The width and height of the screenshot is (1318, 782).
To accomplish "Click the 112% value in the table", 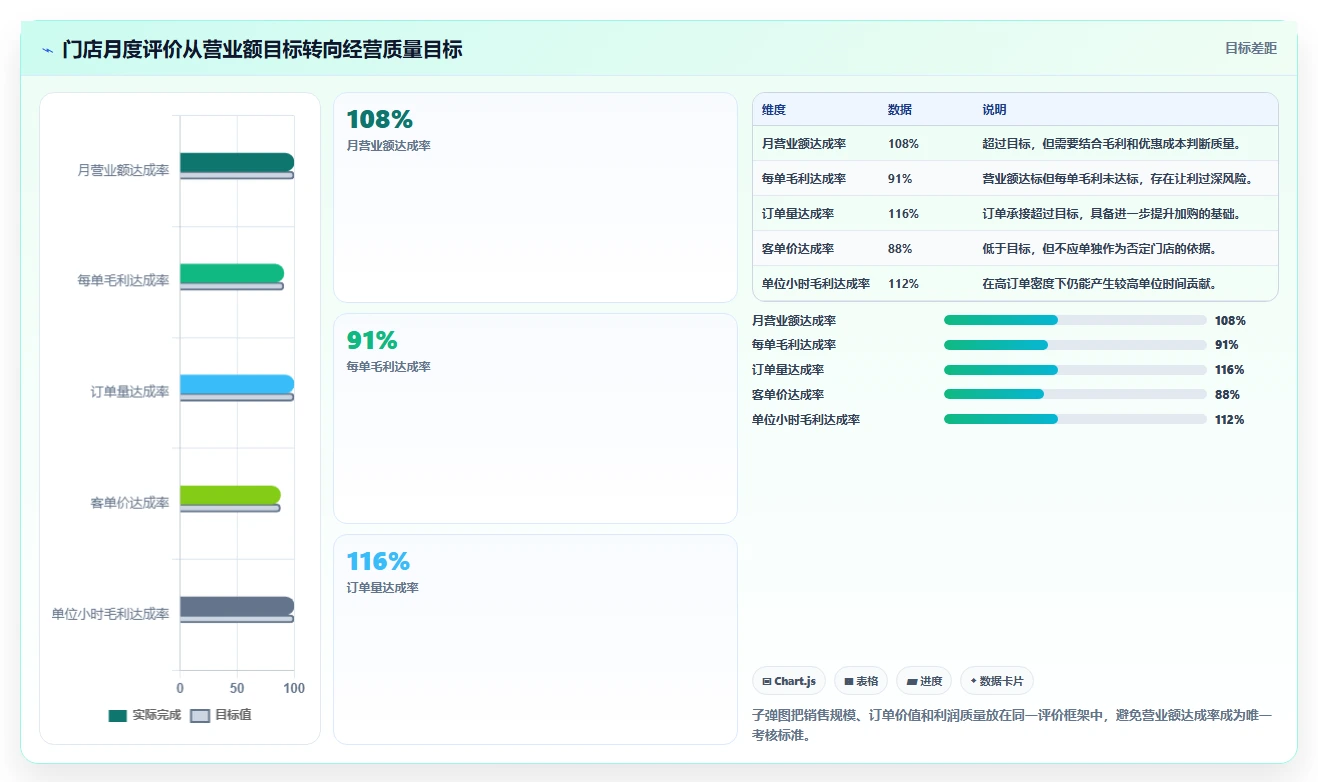I will [x=903, y=284].
